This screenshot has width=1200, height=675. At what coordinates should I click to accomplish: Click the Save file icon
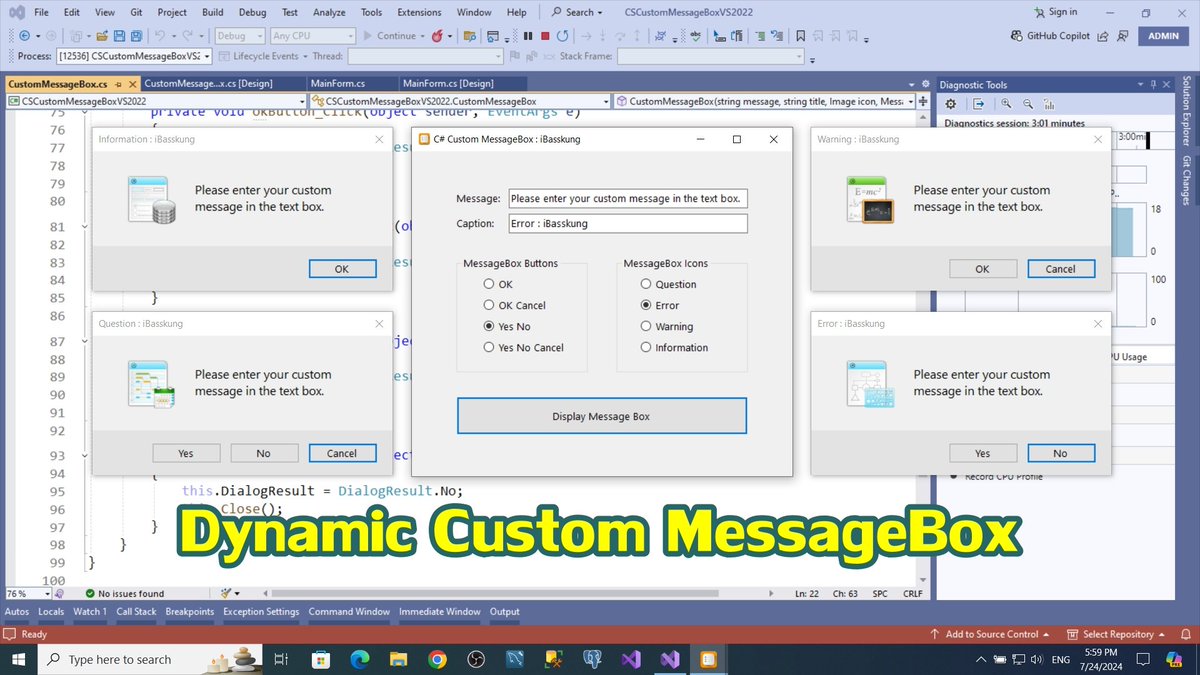pos(119,36)
